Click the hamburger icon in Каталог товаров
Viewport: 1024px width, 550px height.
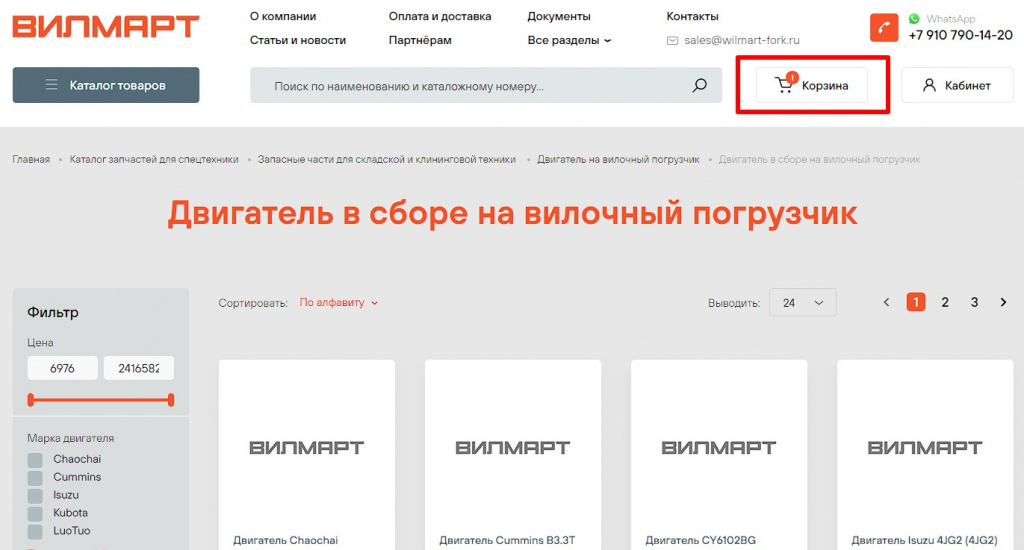pos(52,85)
